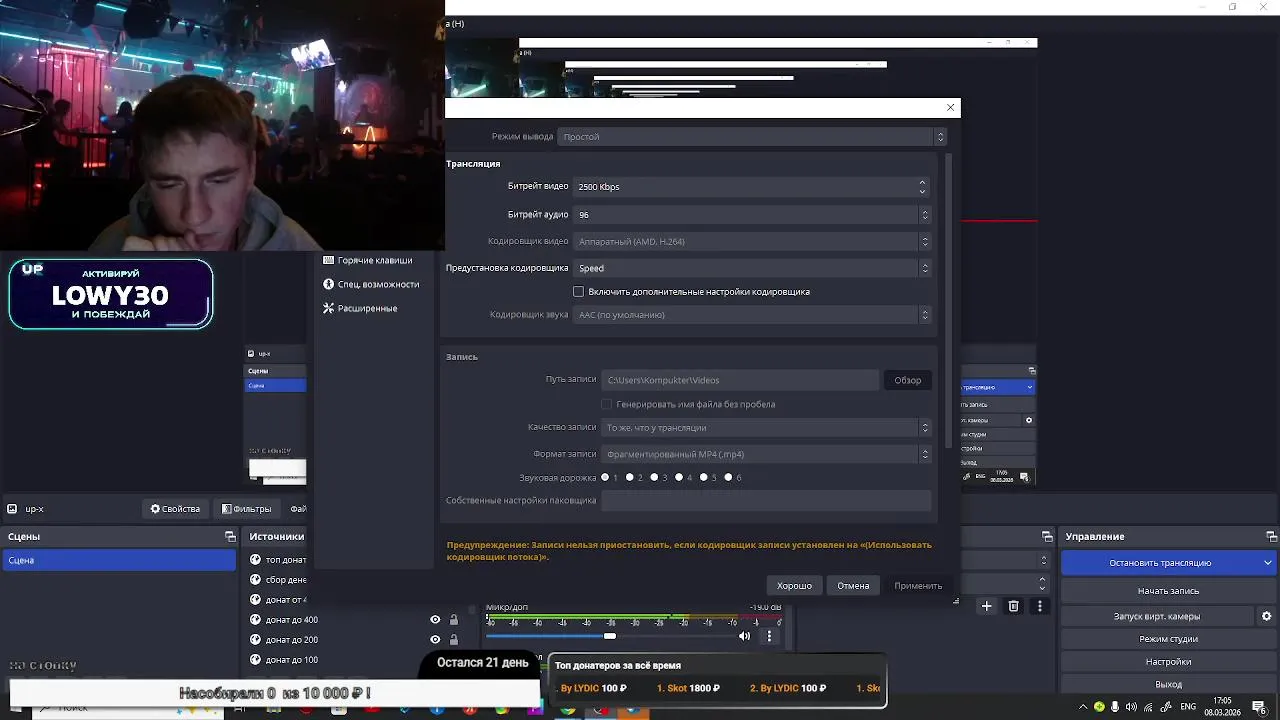Image resolution: width=1280 pixels, height=720 pixels.
Task: Open transition options three-dot menu
Action: 1040,606
